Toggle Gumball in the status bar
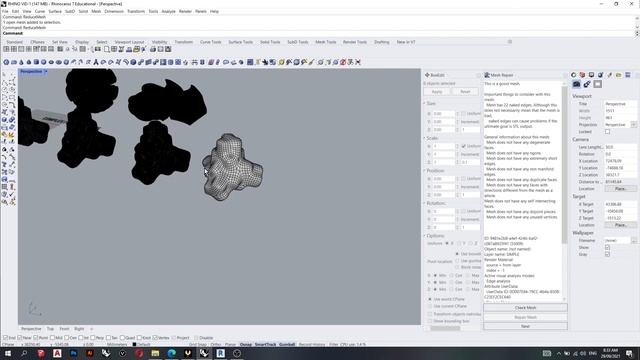The image size is (640, 360). [287, 344]
